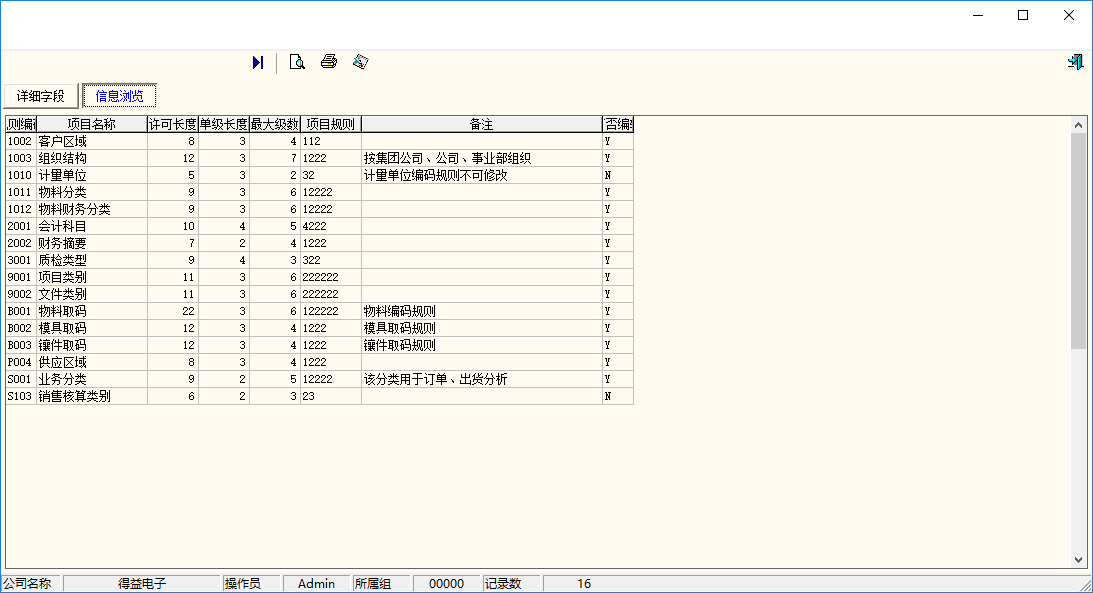Click the scrollbar up arrow

tap(1078, 125)
